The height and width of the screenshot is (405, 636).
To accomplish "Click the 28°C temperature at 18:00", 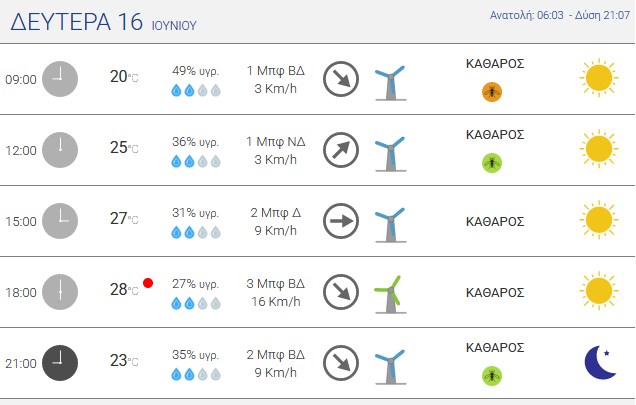I will (x=124, y=289).
